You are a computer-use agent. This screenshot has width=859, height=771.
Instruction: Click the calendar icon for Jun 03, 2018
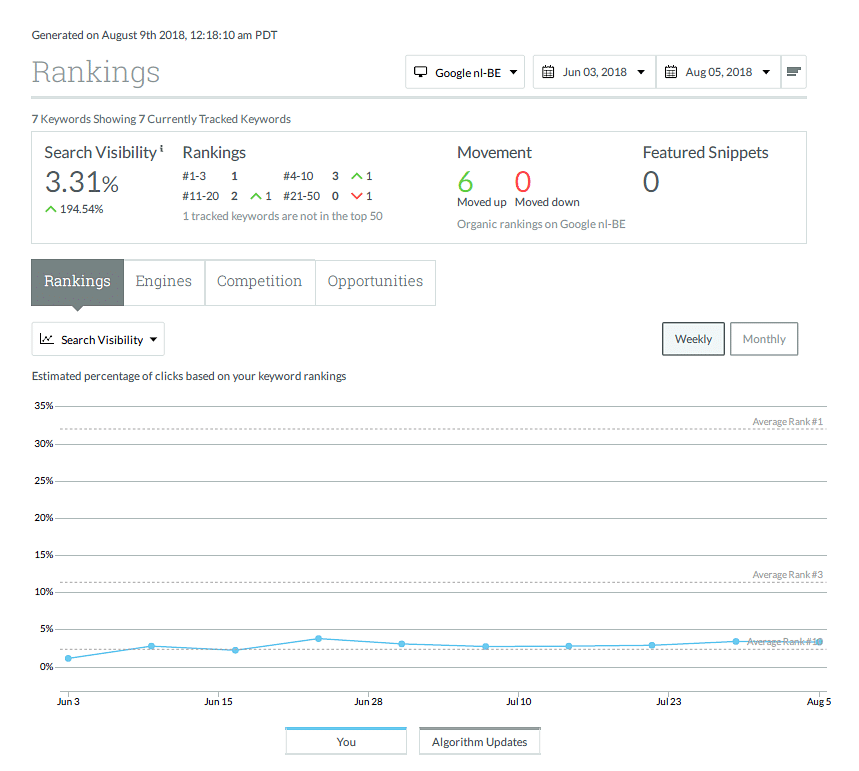[x=548, y=72]
